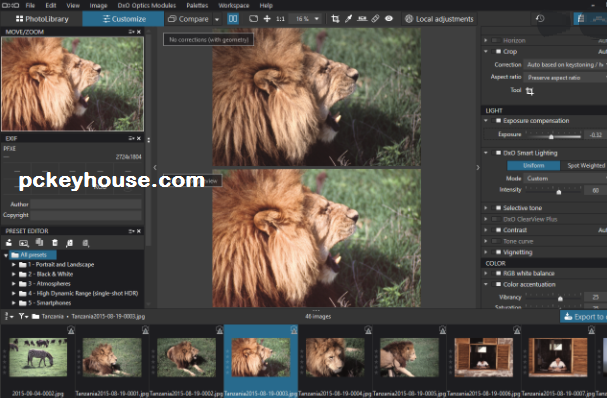Collapse right panel with the arrow handle
Image resolution: width=607 pixels, height=398 pixels.
pyautogui.click(x=478, y=168)
